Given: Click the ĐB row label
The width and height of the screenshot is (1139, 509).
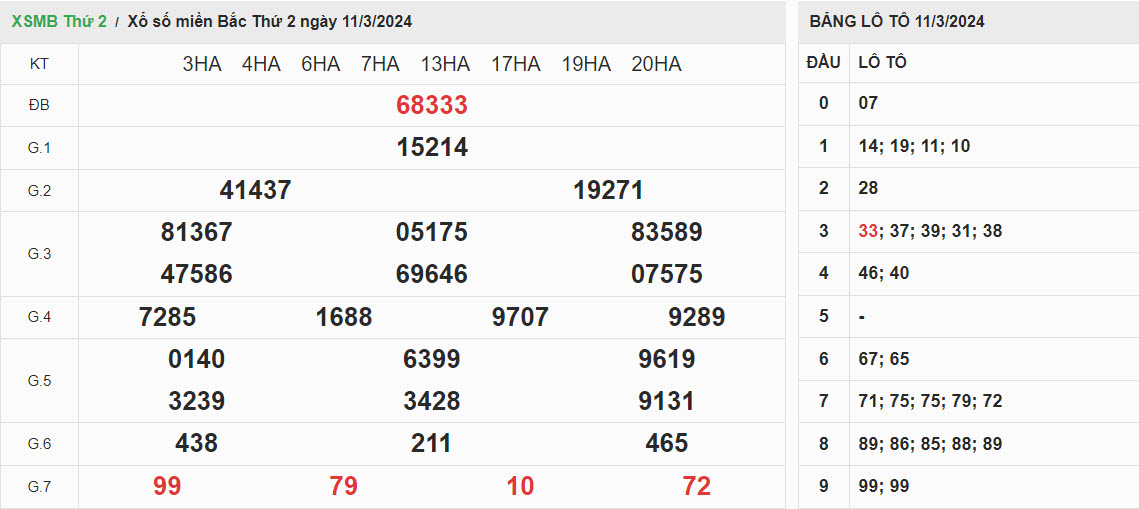Looking at the screenshot, I should [x=39, y=105].
